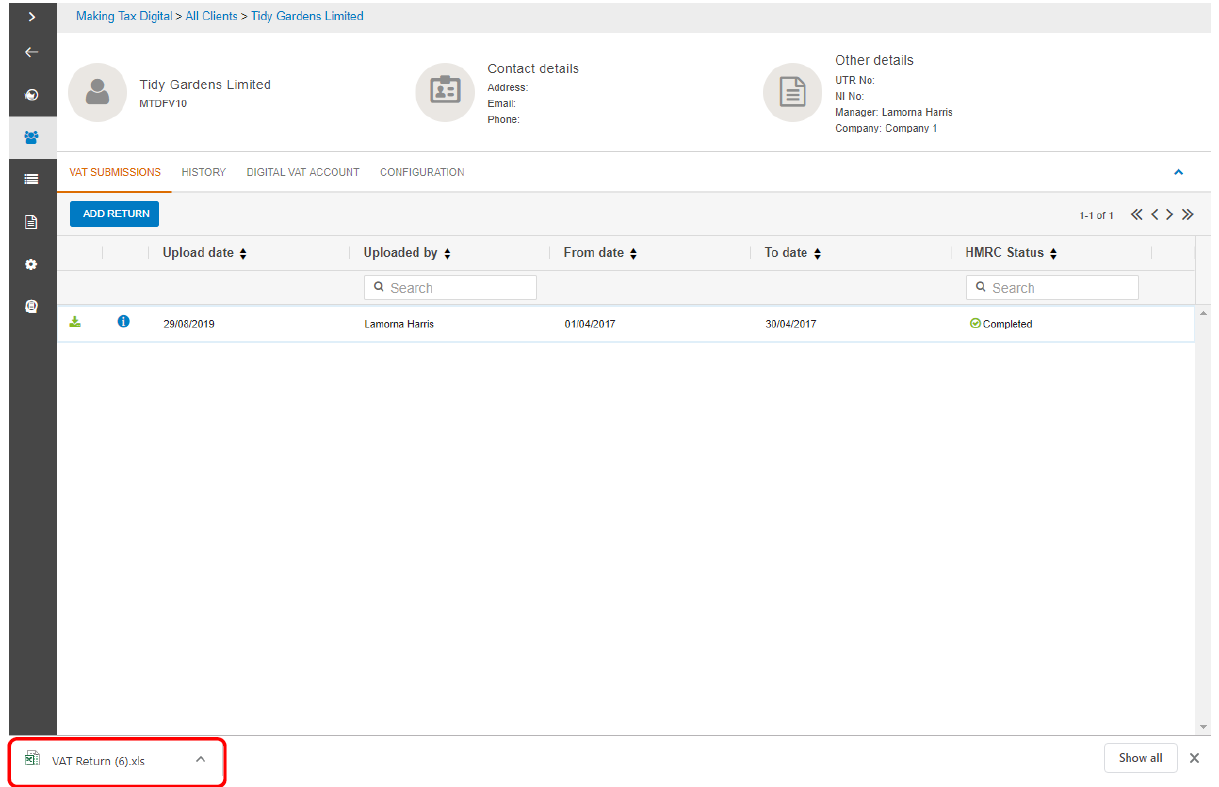Viewport: 1219px width, 787px height.
Task: Open the settings gear in the sidebar
Action: point(32,265)
